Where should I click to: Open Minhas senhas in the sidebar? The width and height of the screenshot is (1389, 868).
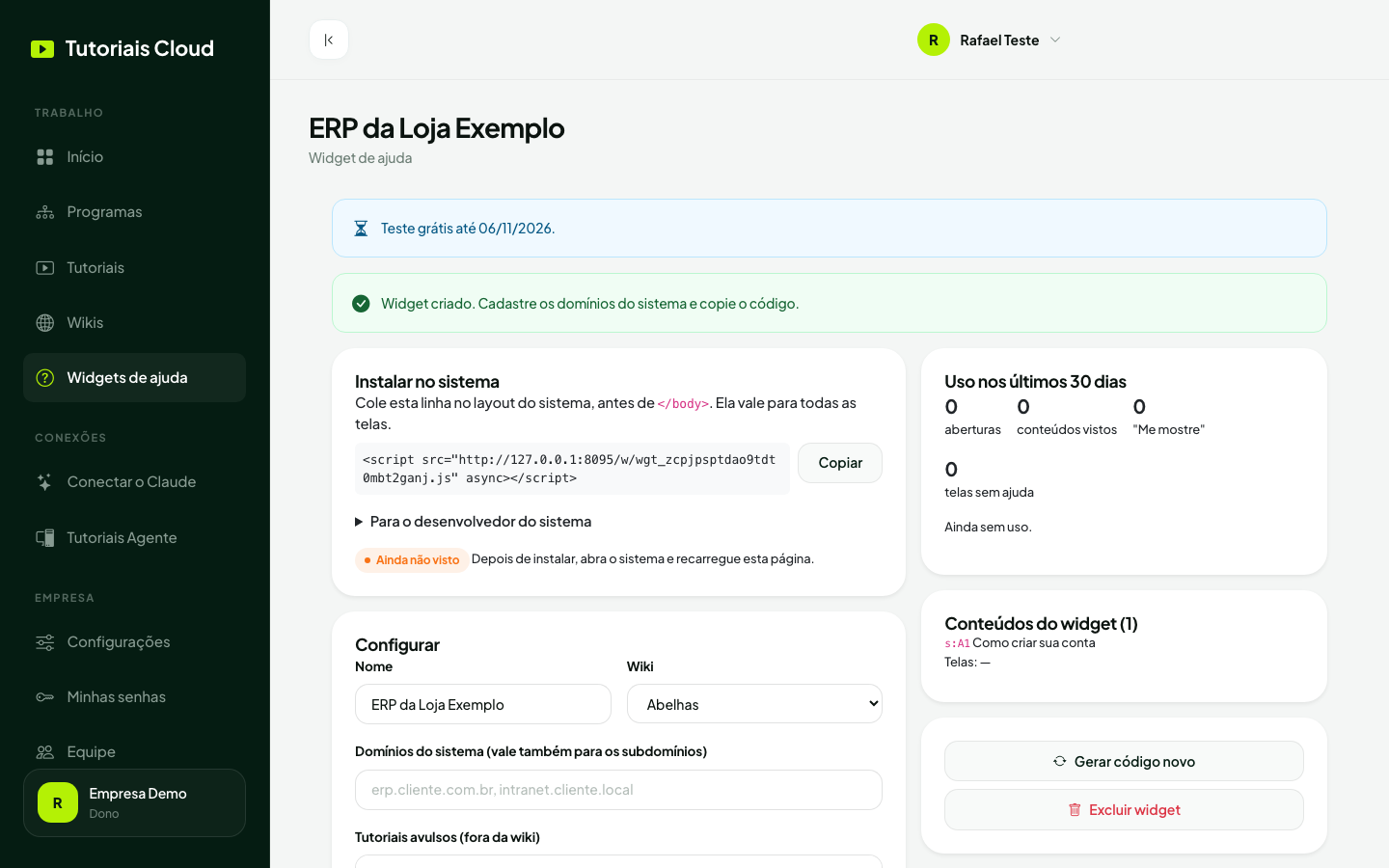pos(134,697)
